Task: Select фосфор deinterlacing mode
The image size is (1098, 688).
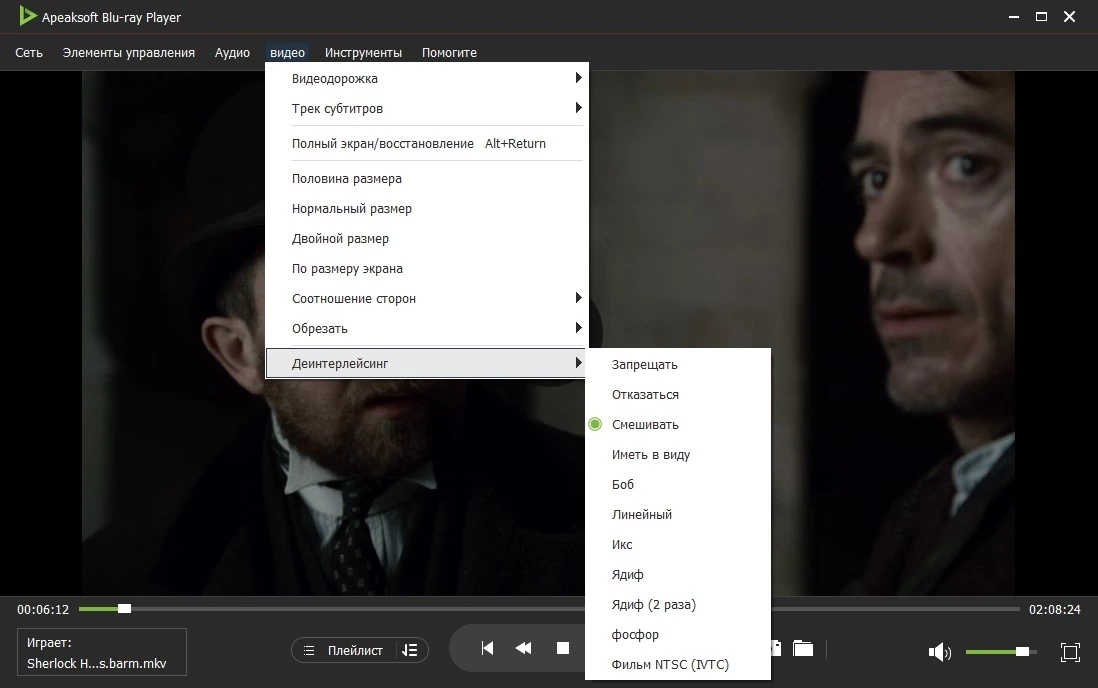Action: click(x=678, y=635)
